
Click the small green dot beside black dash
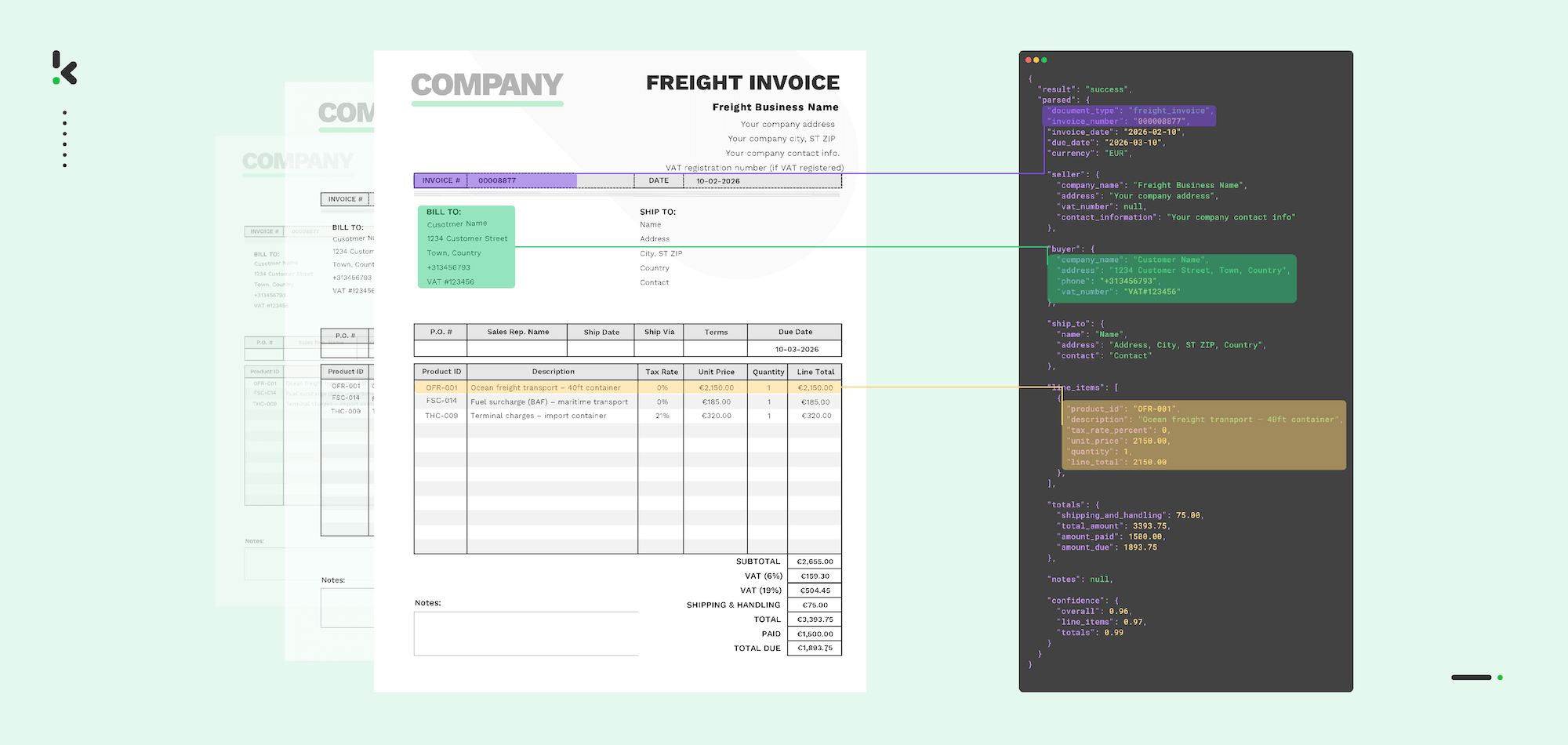click(x=1500, y=678)
